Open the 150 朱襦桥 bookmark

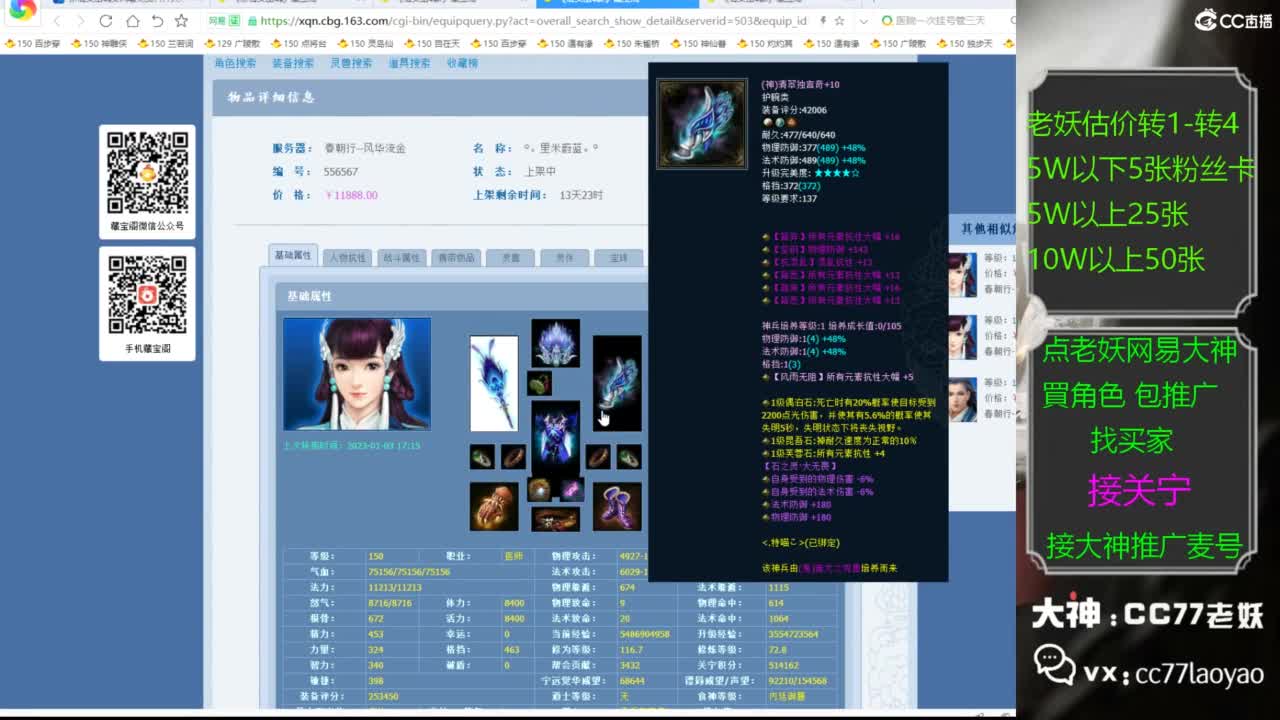[x=632, y=44]
